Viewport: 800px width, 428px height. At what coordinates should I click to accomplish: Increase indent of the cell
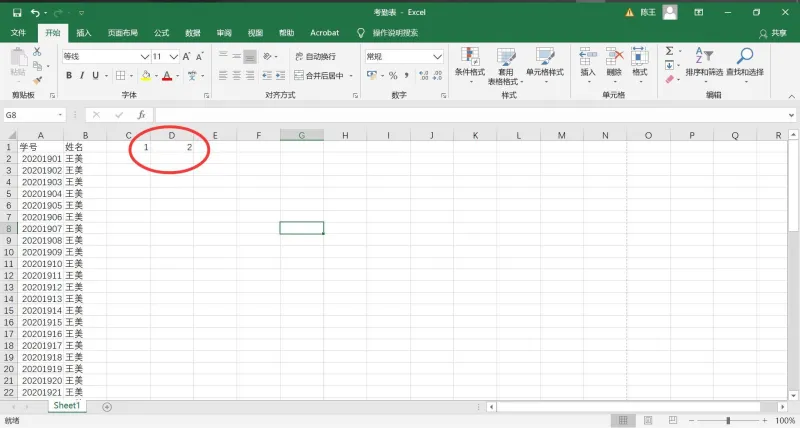pyautogui.click(x=280, y=75)
